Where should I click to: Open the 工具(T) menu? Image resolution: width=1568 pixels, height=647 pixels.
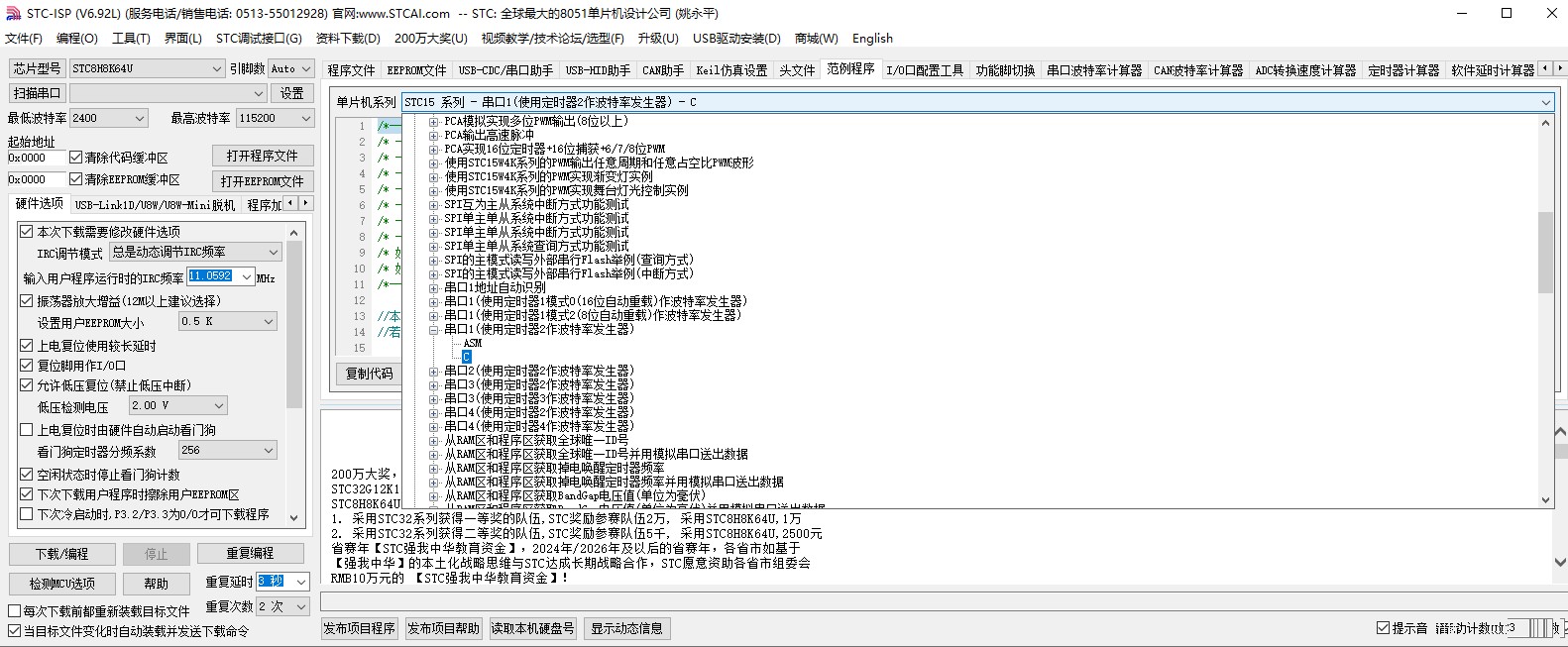pos(131,38)
